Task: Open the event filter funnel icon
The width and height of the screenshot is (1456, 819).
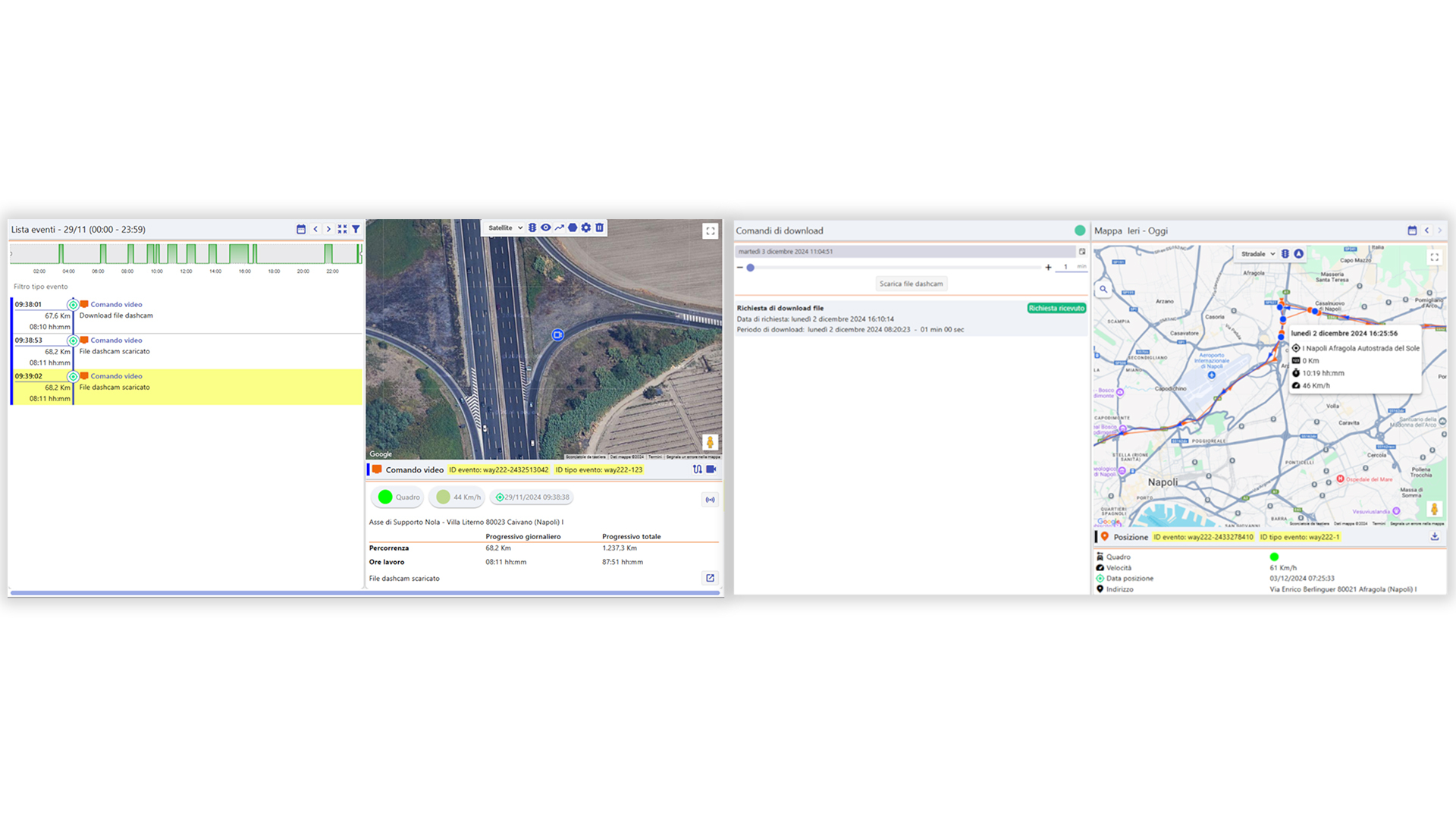Action: (356, 229)
